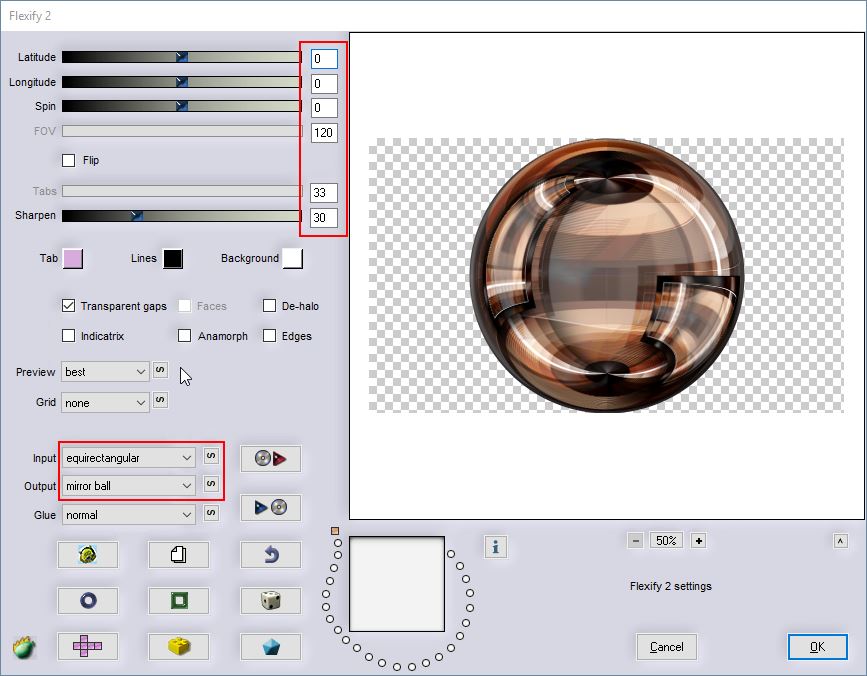Expand the Preview quality dropdown
Screen dimensions: 867x676
(105, 372)
